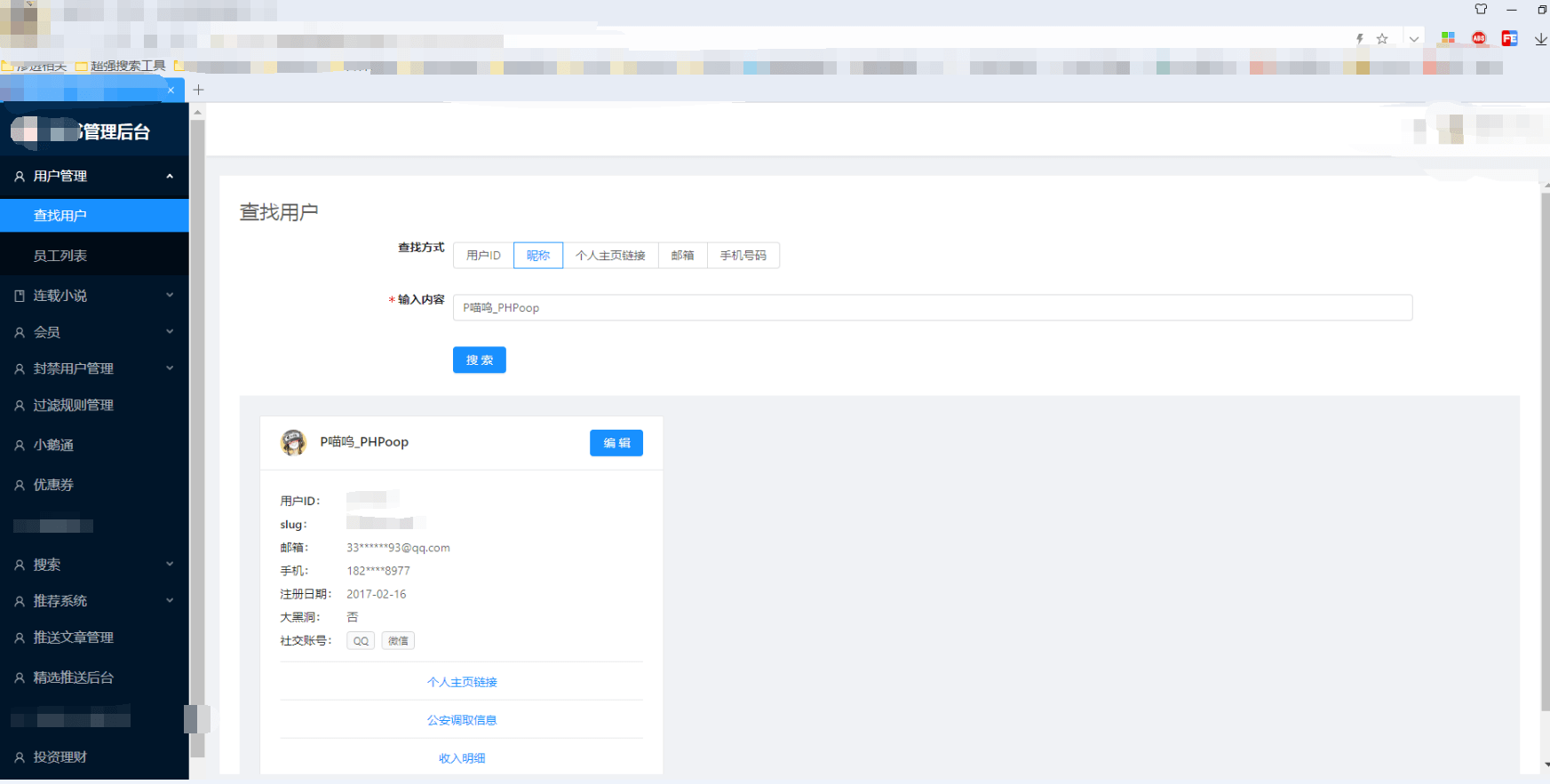Collapse the 用户管理 menu chevron
Viewport: 1550px width, 784px height.
point(170,176)
